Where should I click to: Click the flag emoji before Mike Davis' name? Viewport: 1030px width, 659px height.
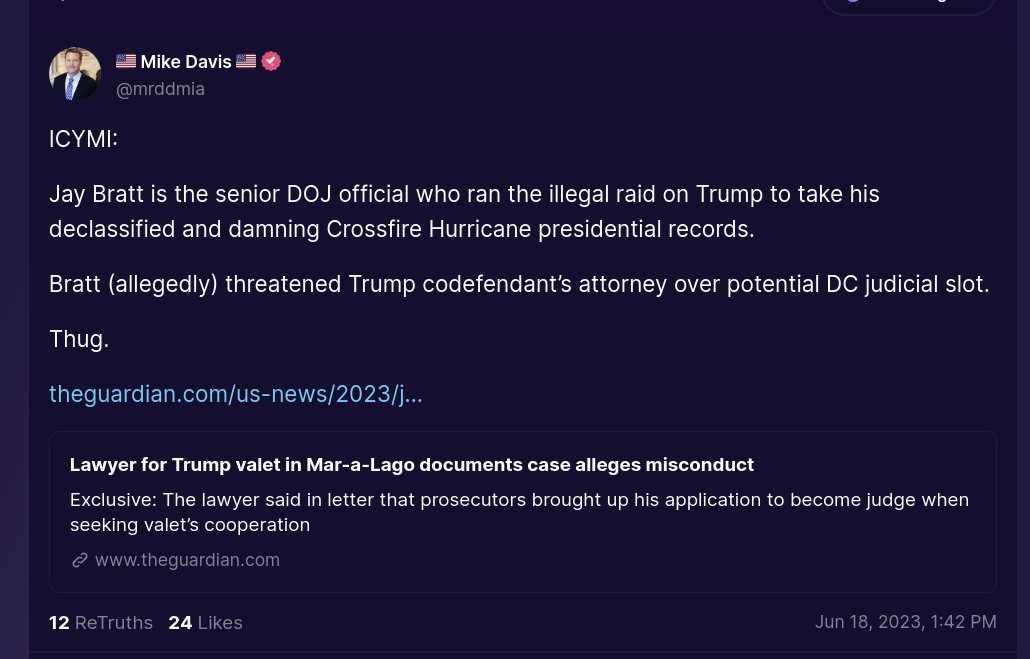pos(126,62)
